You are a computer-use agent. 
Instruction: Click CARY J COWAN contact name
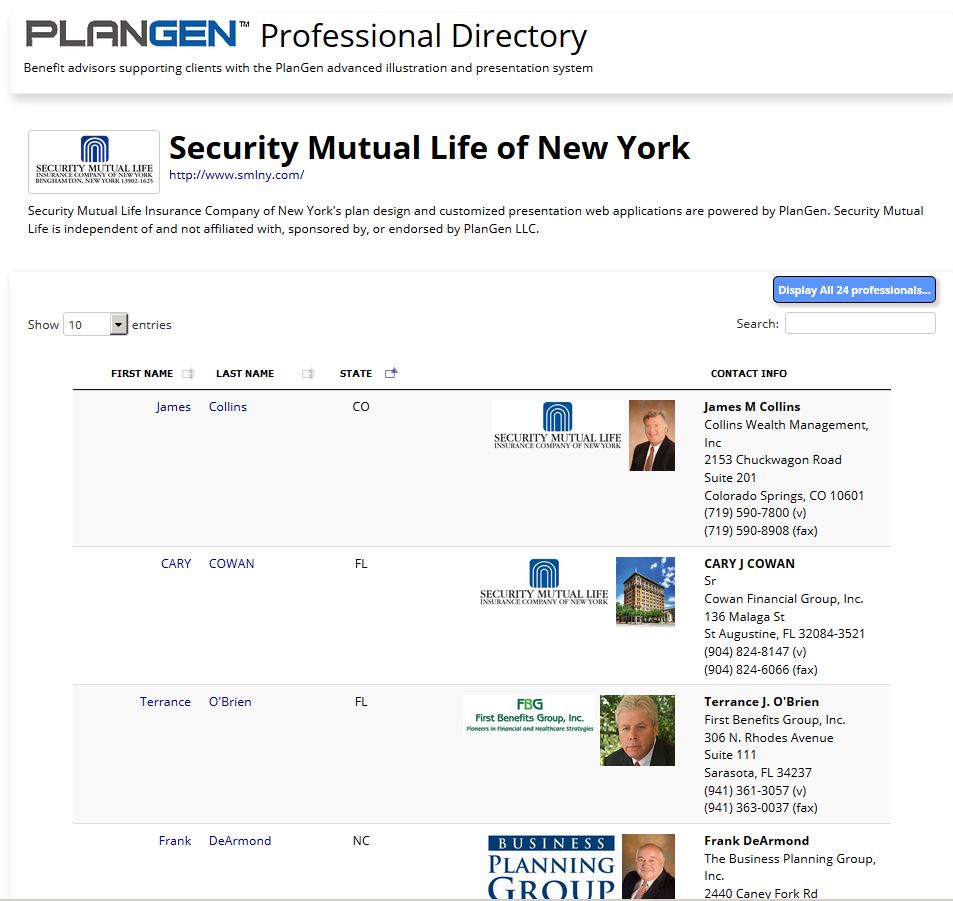749,564
